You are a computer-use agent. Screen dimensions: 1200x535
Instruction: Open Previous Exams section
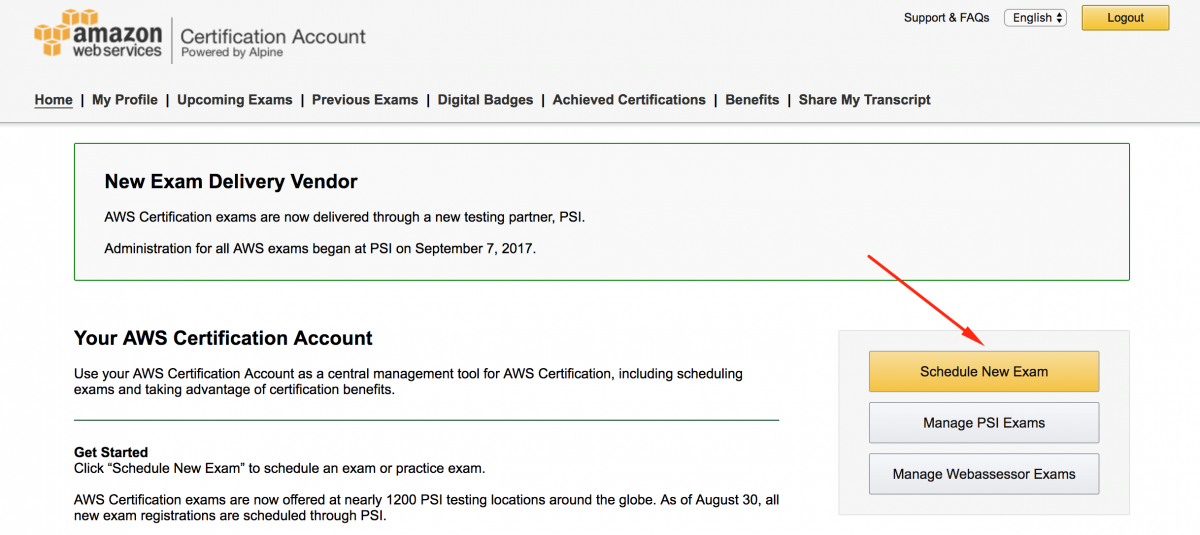pos(365,100)
